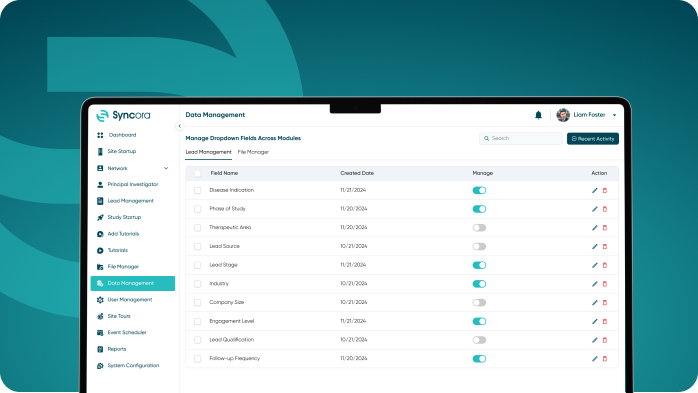Turn off the Follow-up Frequency toggle
The width and height of the screenshot is (698, 393).
(x=479, y=359)
